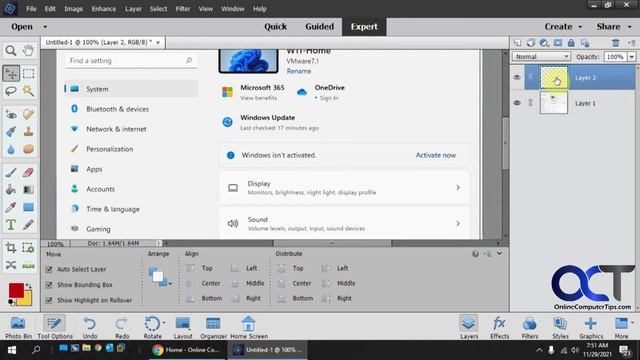Hide Layer 1 with eye icon
The image size is (640, 360).
coord(517,103)
